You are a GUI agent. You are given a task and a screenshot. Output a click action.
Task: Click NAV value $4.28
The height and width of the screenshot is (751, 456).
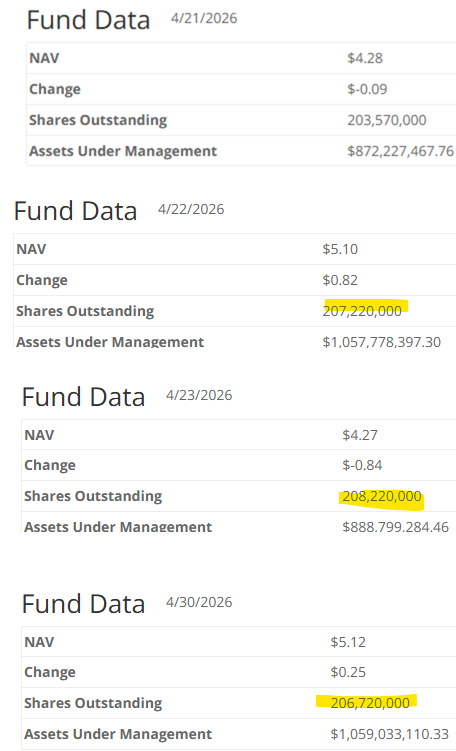coord(365,58)
